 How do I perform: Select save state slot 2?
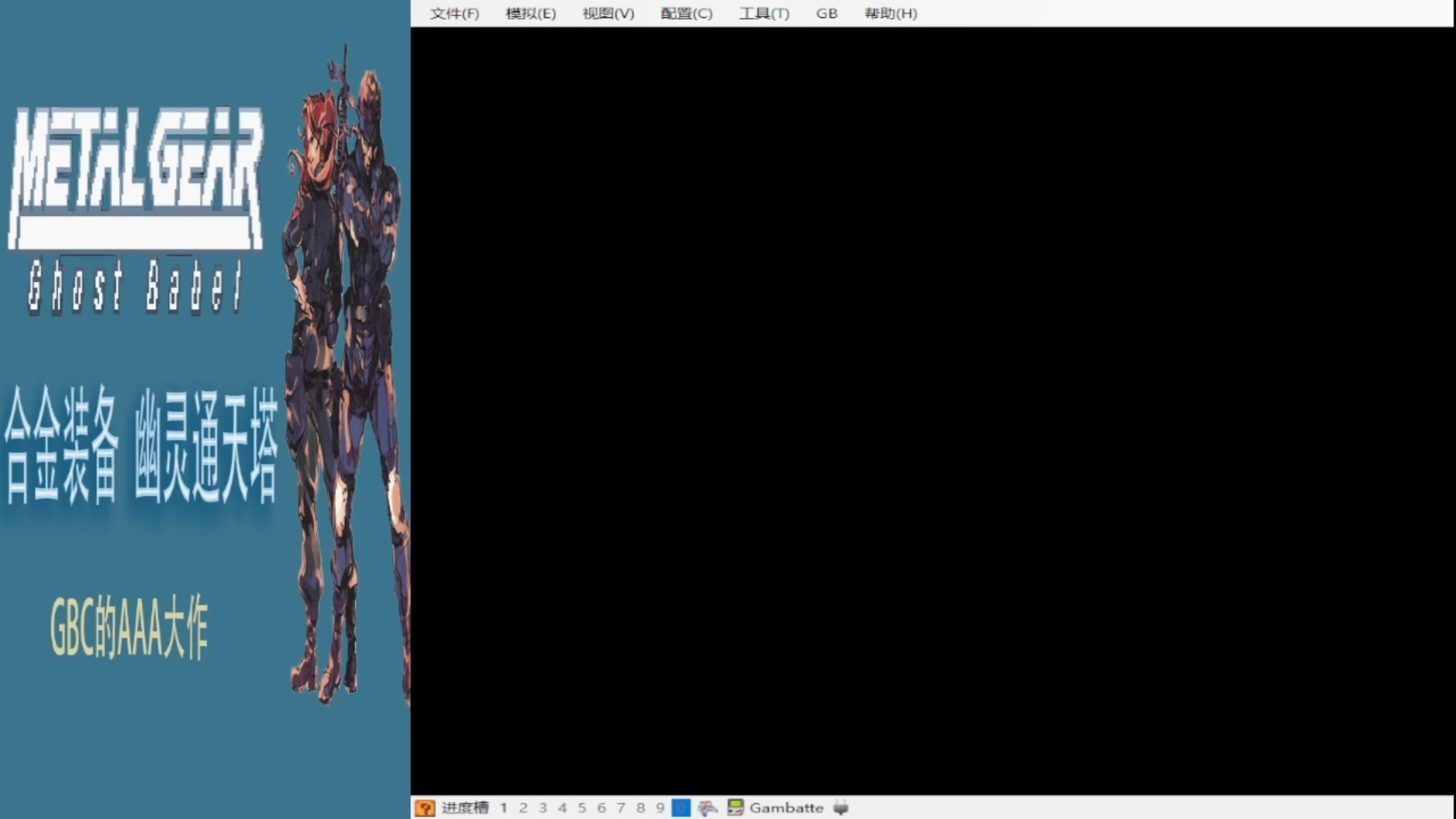[x=523, y=808]
